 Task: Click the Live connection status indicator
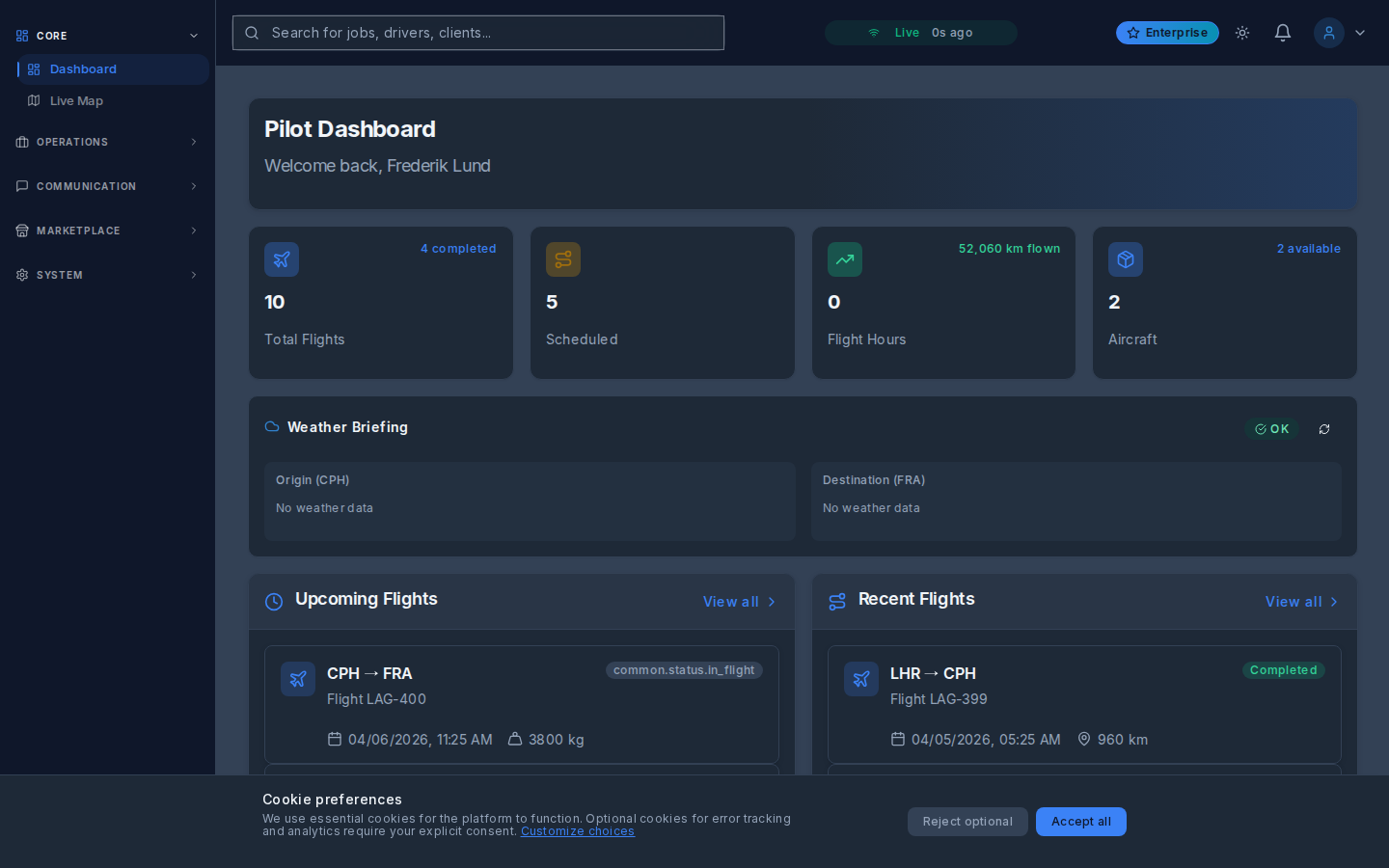click(x=920, y=32)
